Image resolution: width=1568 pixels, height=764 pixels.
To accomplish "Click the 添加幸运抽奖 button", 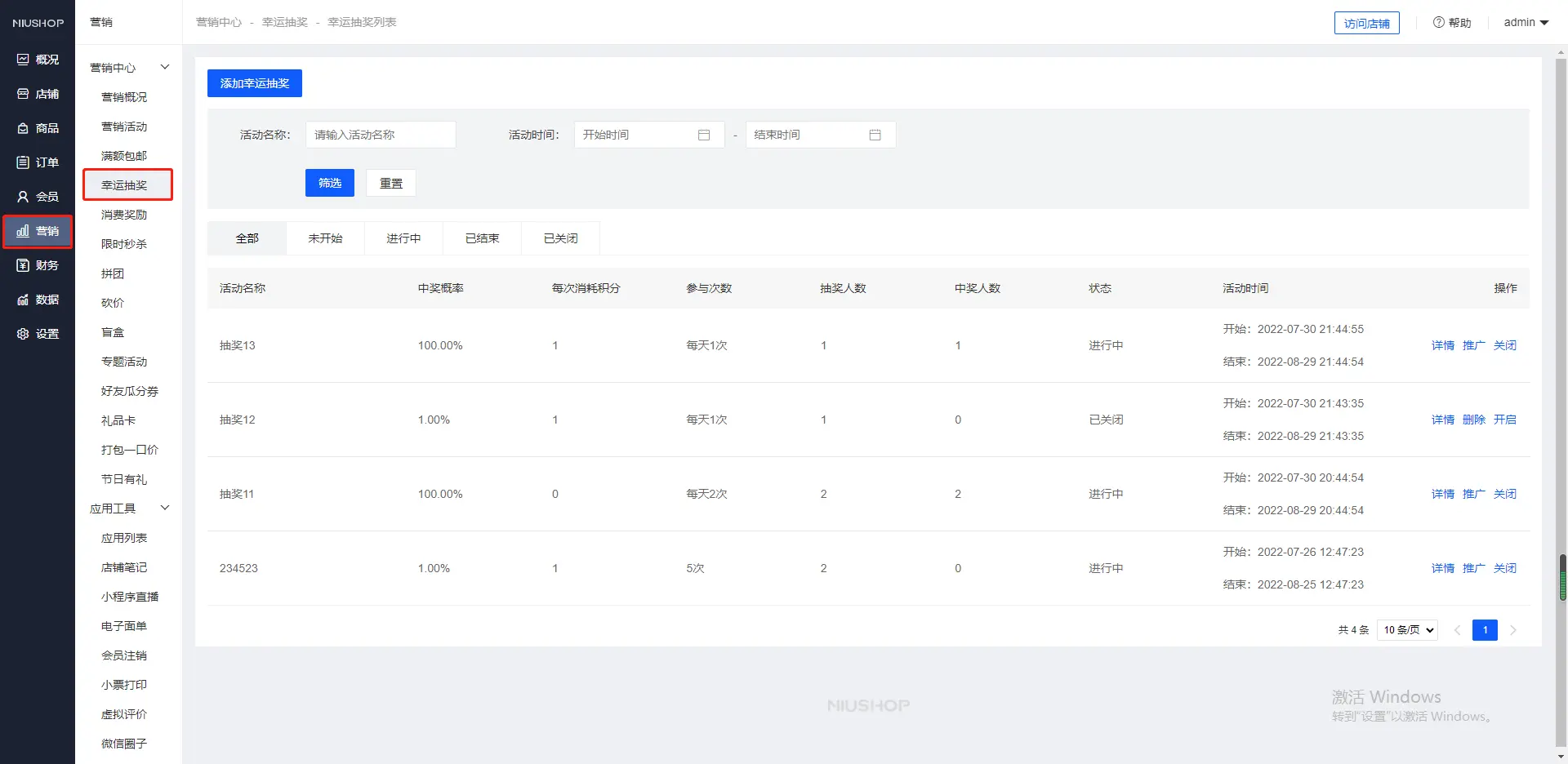I will pyautogui.click(x=255, y=83).
